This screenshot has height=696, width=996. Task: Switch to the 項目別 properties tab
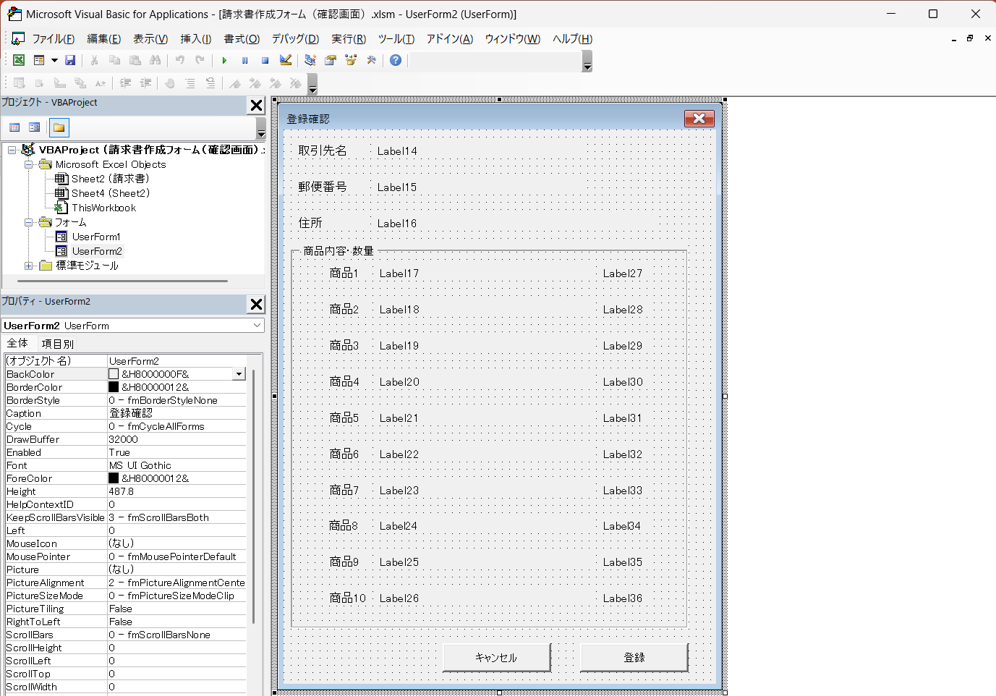pyautogui.click(x=57, y=344)
